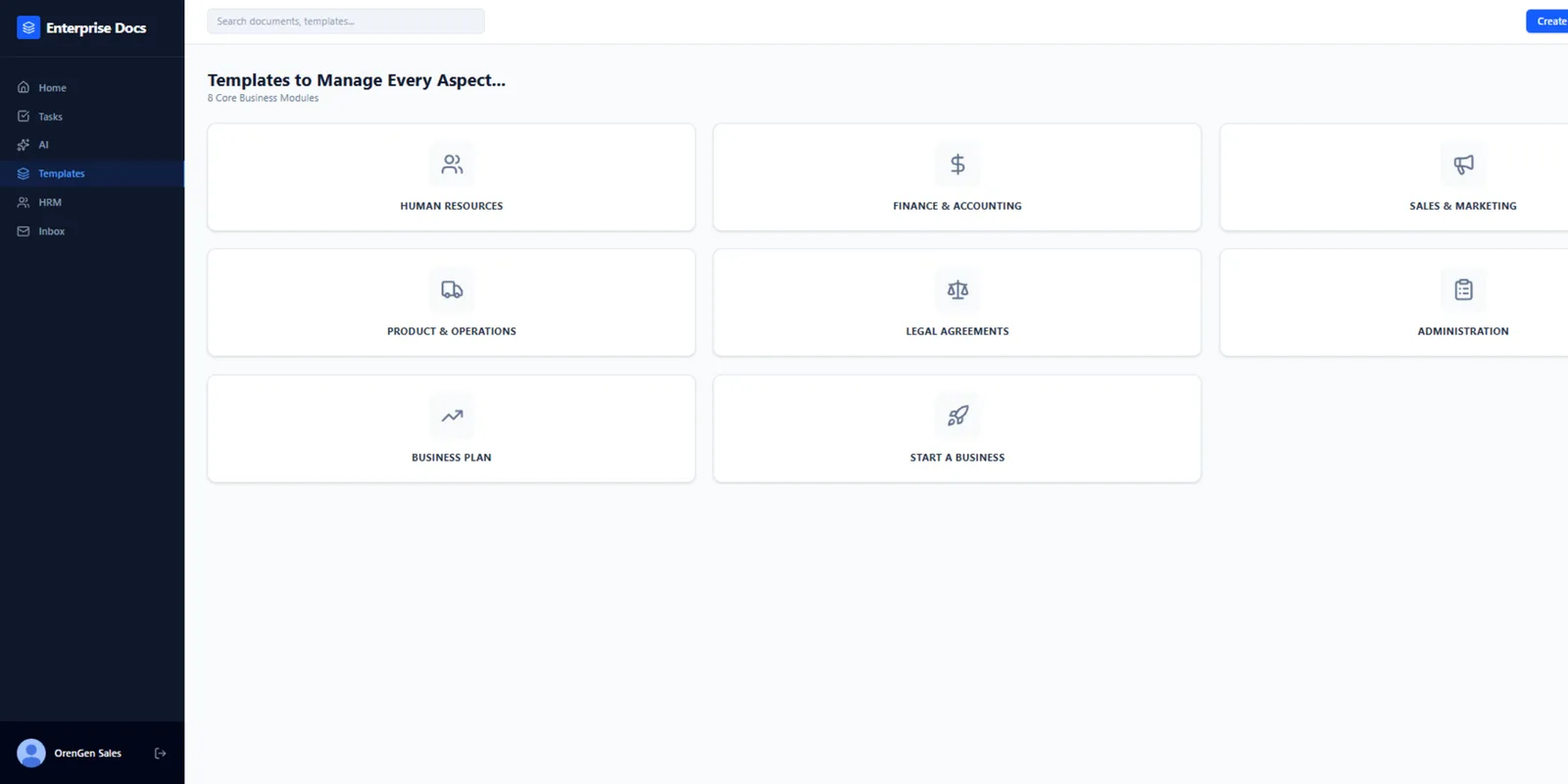Click the Inbox envelope icon in sidebar
Viewport: 1568px width, 784px height.
coord(24,231)
